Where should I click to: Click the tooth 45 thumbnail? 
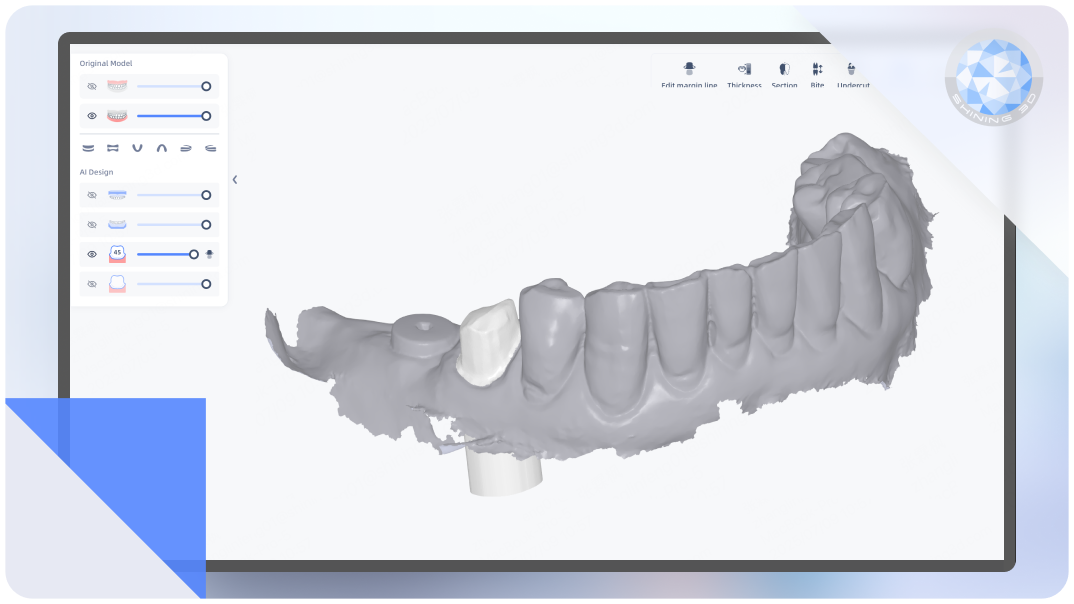[117, 254]
